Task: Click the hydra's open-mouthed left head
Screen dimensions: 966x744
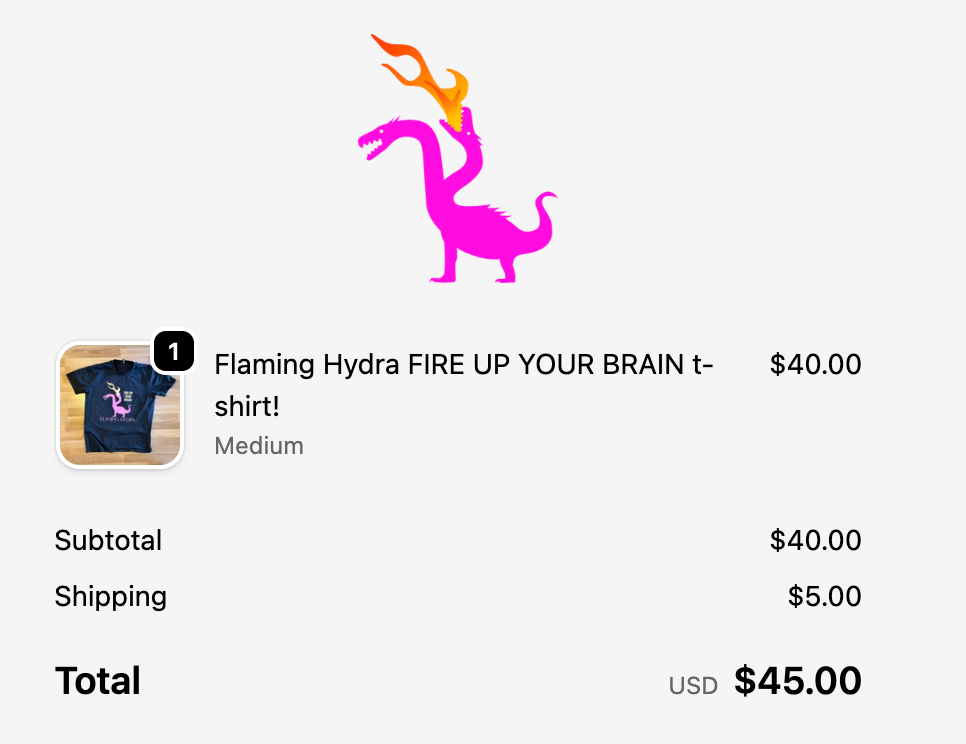Action: pos(378,139)
